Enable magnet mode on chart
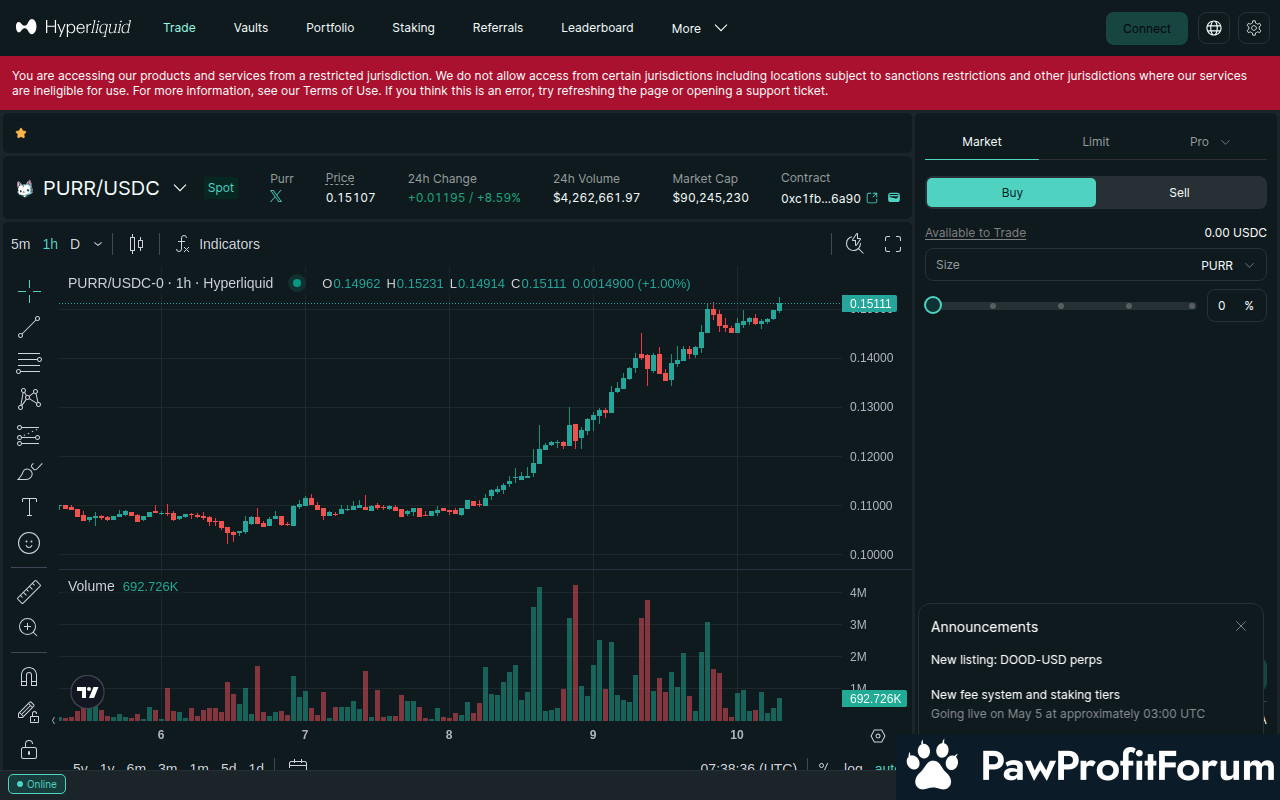Image resolution: width=1280 pixels, height=800 pixels. coord(29,677)
